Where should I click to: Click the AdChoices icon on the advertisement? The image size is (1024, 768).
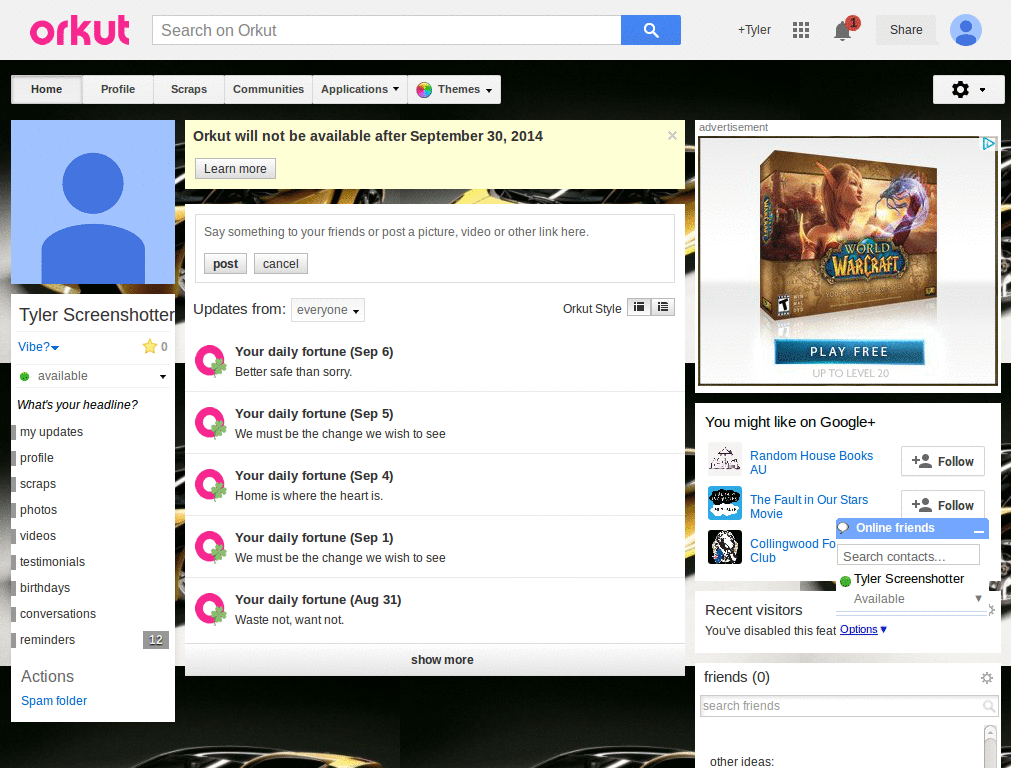[989, 144]
